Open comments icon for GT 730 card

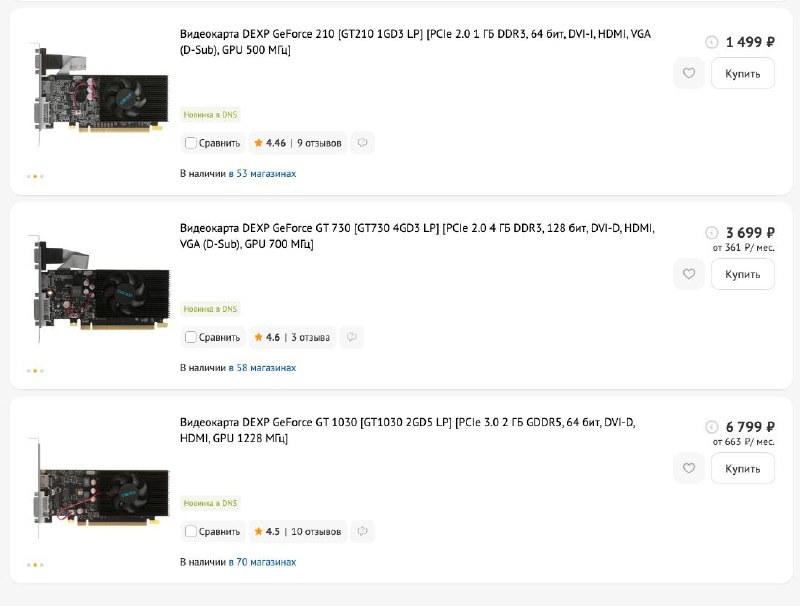click(352, 337)
